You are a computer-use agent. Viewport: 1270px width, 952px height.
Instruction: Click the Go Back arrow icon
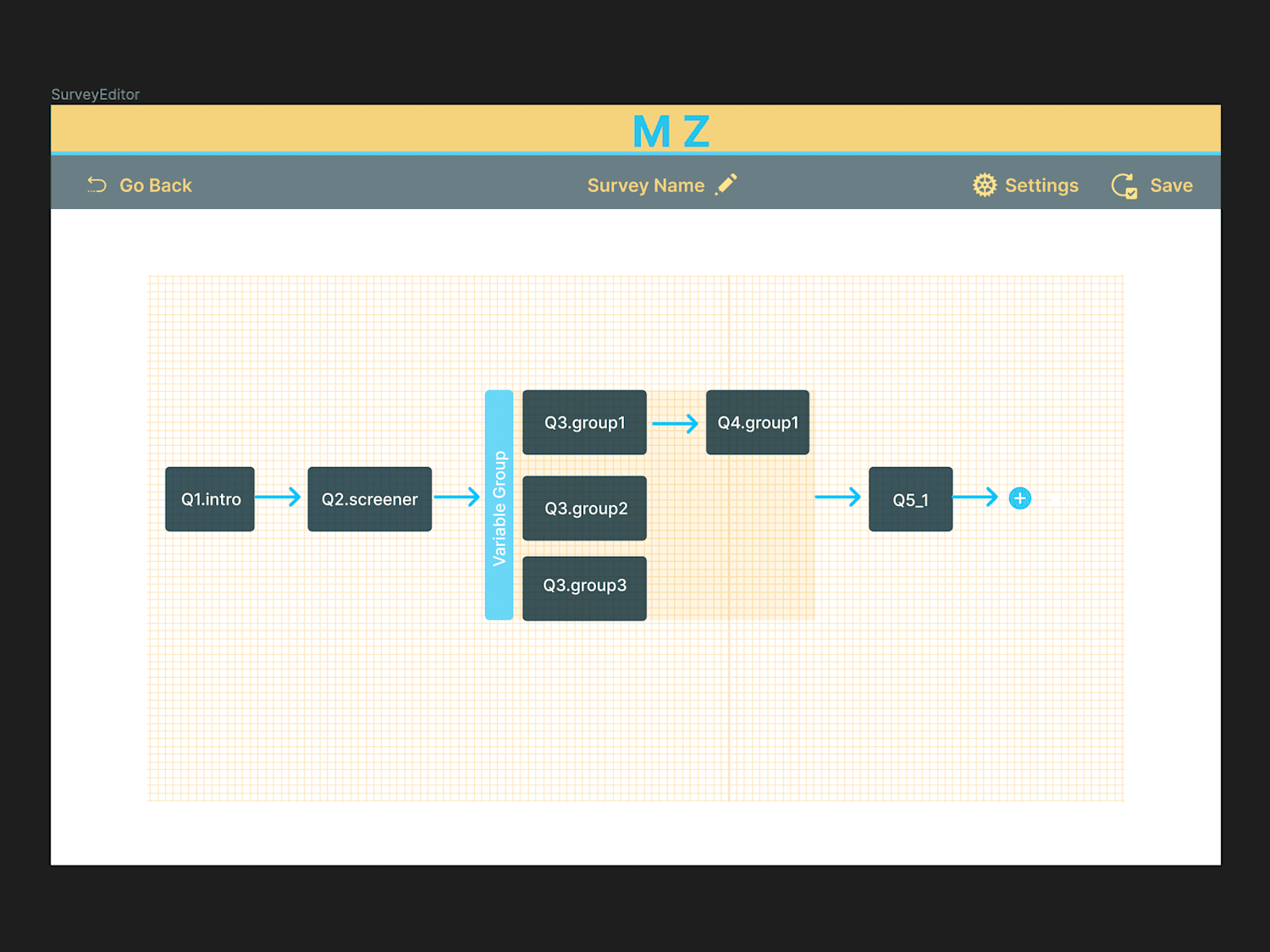[x=97, y=184]
